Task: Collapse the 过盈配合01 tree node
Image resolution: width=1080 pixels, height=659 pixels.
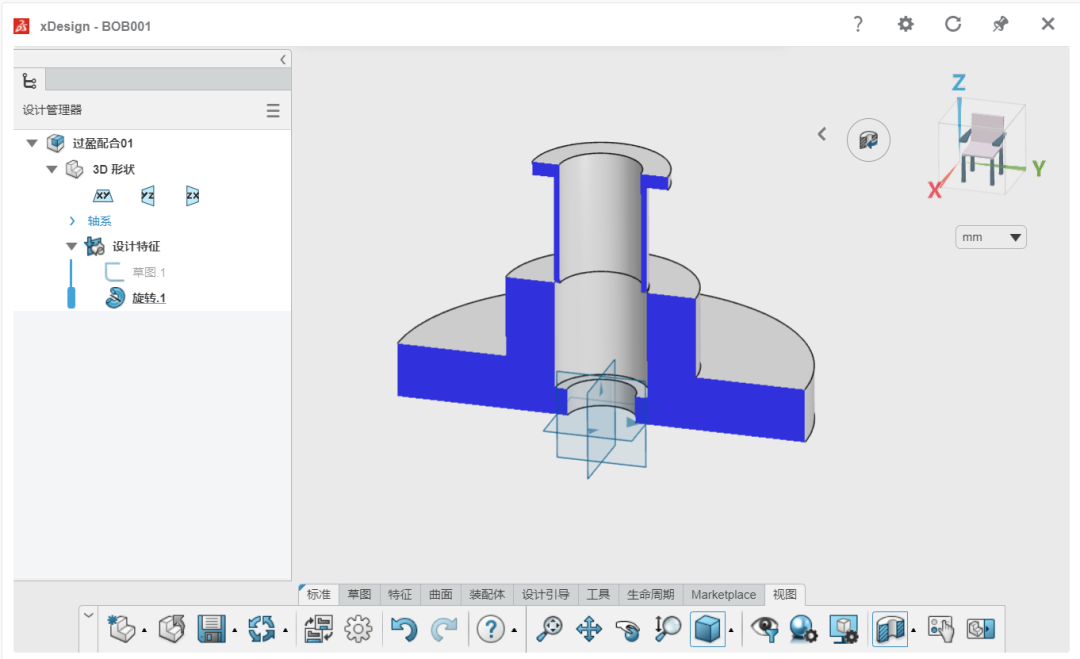Action: (32, 143)
